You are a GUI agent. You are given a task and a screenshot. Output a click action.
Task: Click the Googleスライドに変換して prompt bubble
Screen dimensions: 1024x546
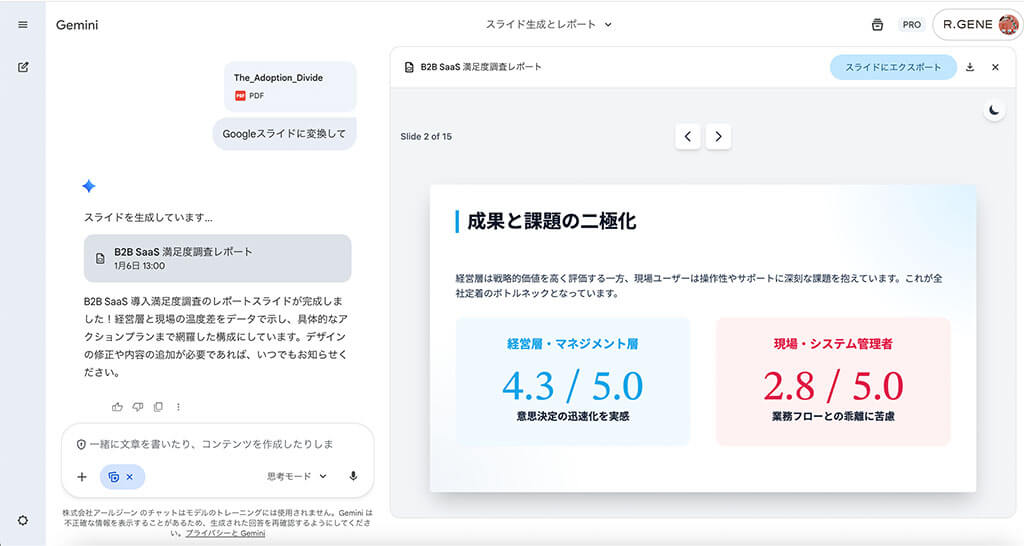click(284, 134)
